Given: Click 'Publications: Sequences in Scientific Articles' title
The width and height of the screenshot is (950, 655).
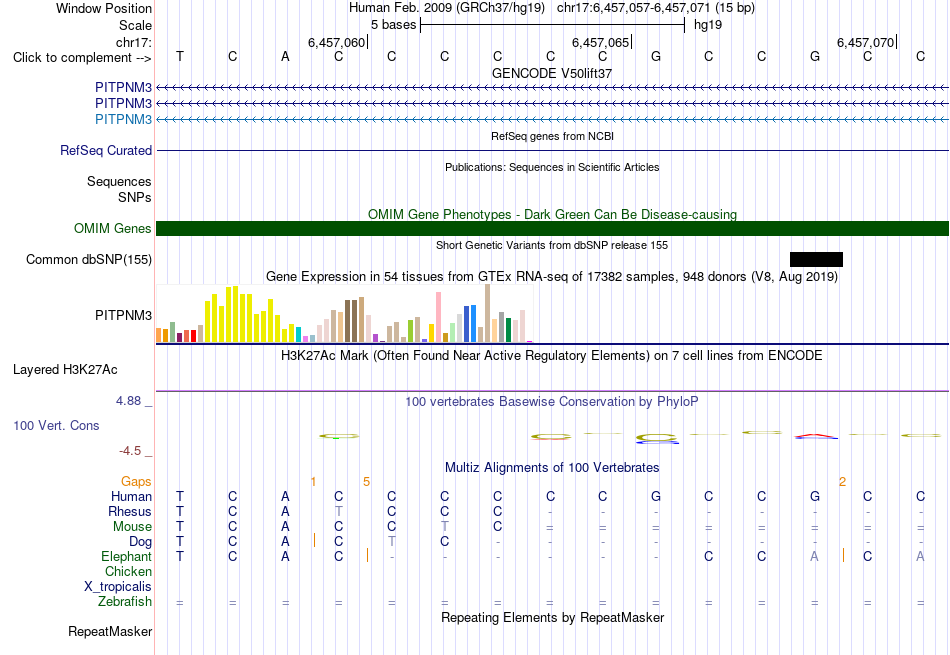Looking at the screenshot, I should 552,167.
